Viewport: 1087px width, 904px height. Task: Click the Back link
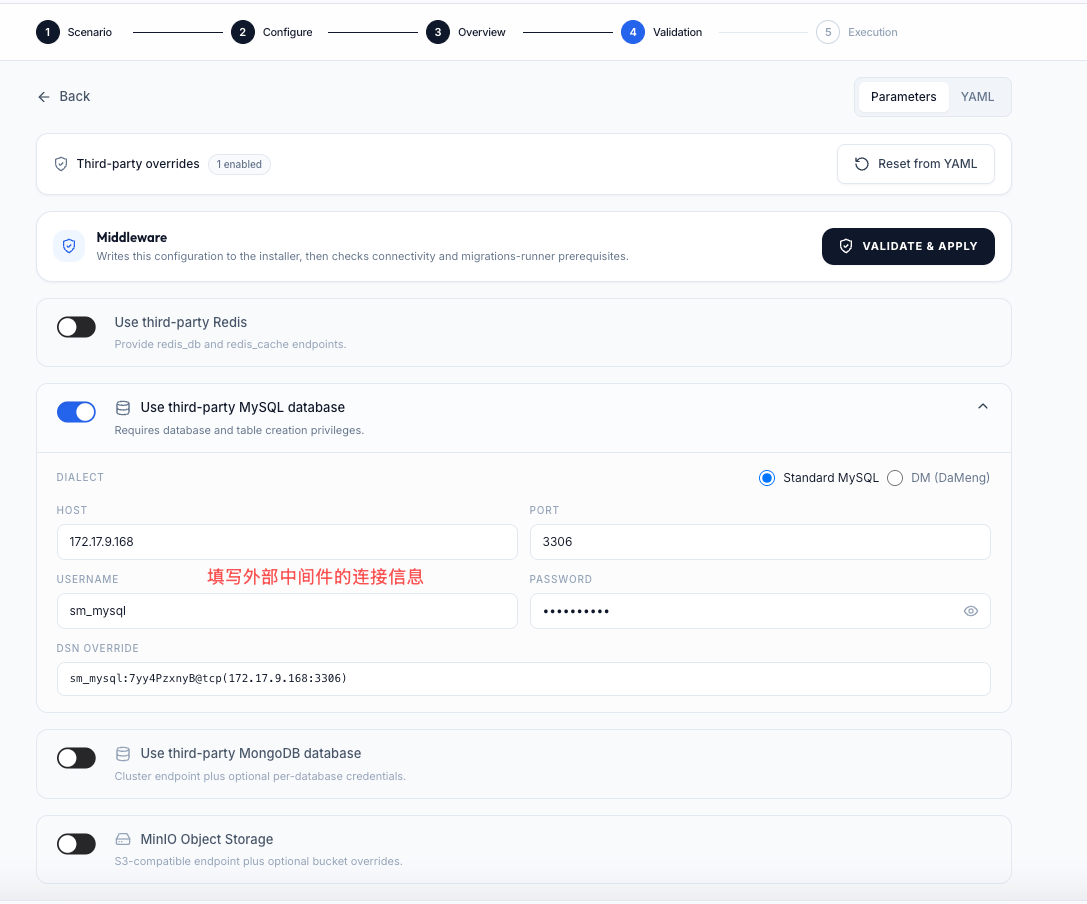pyautogui.click(x=64, y=97)
